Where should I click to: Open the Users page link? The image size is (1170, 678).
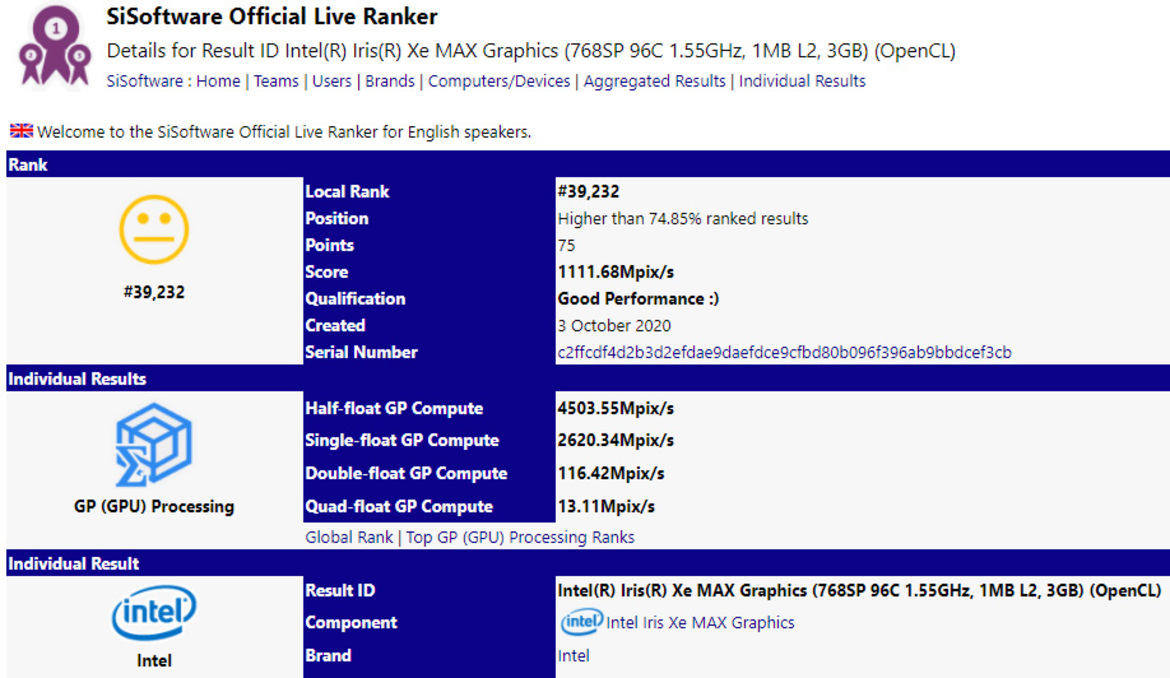331,81
